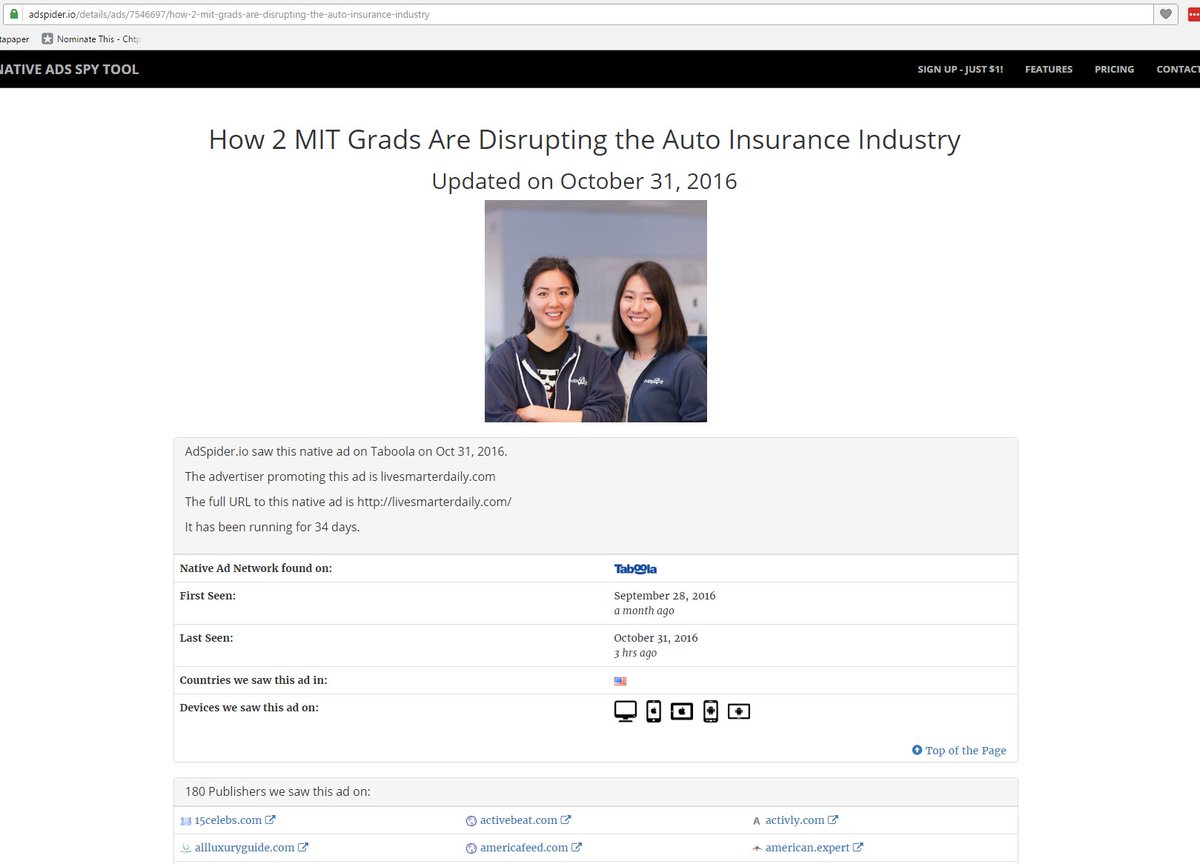Click external link icon next to allluxuryguide.com
The image size is (1200, 864).
pyautogui.click(x=303, y=847)
